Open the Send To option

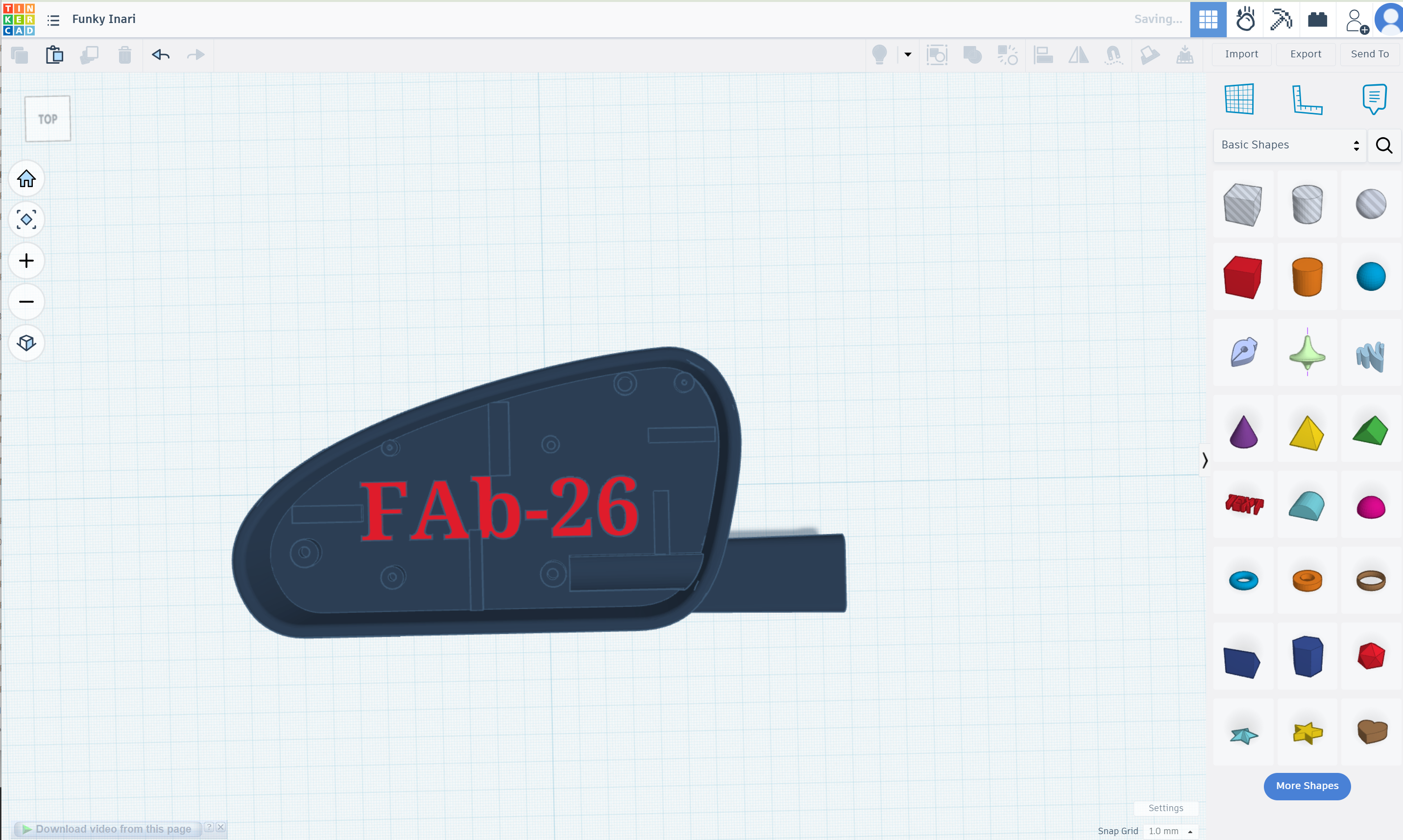(1370, 54)
